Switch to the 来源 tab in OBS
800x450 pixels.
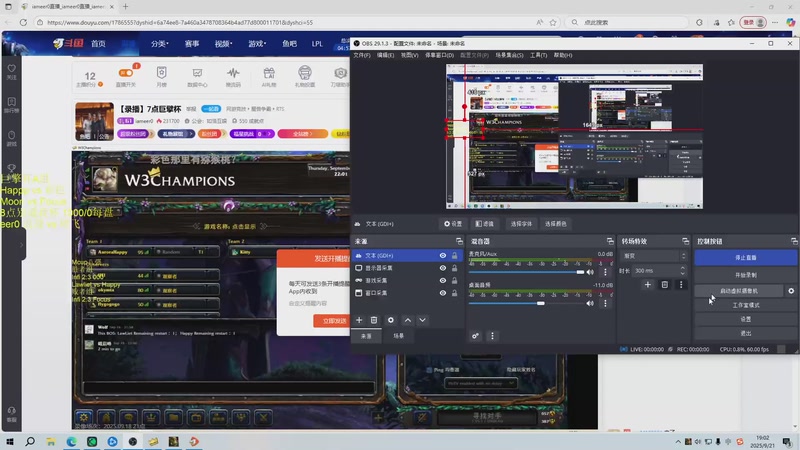point(366,336)
